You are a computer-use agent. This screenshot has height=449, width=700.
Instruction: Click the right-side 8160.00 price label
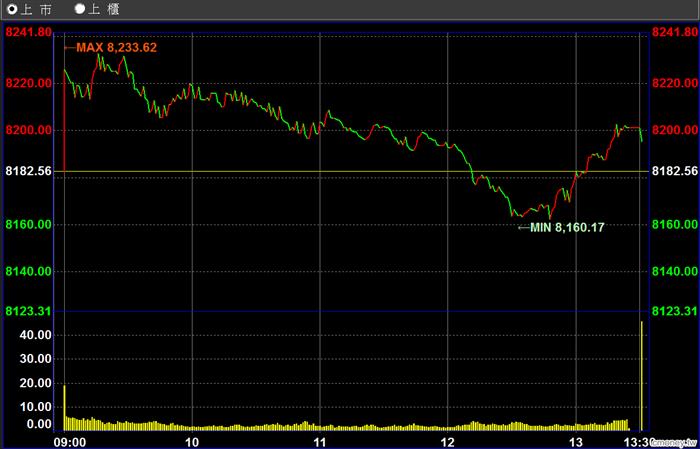(x=672, y=225)
